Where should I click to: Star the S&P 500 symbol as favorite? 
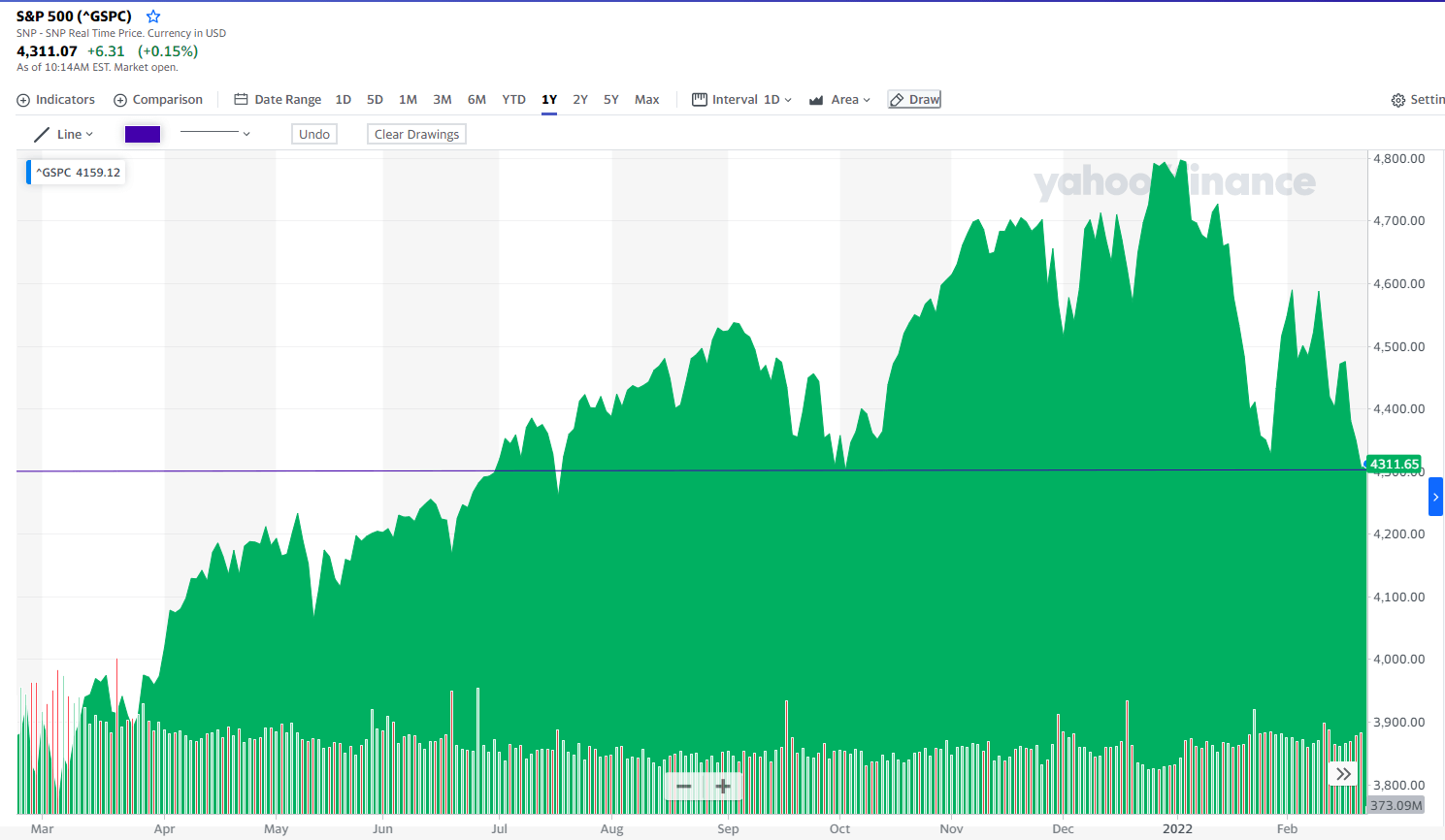152,16
